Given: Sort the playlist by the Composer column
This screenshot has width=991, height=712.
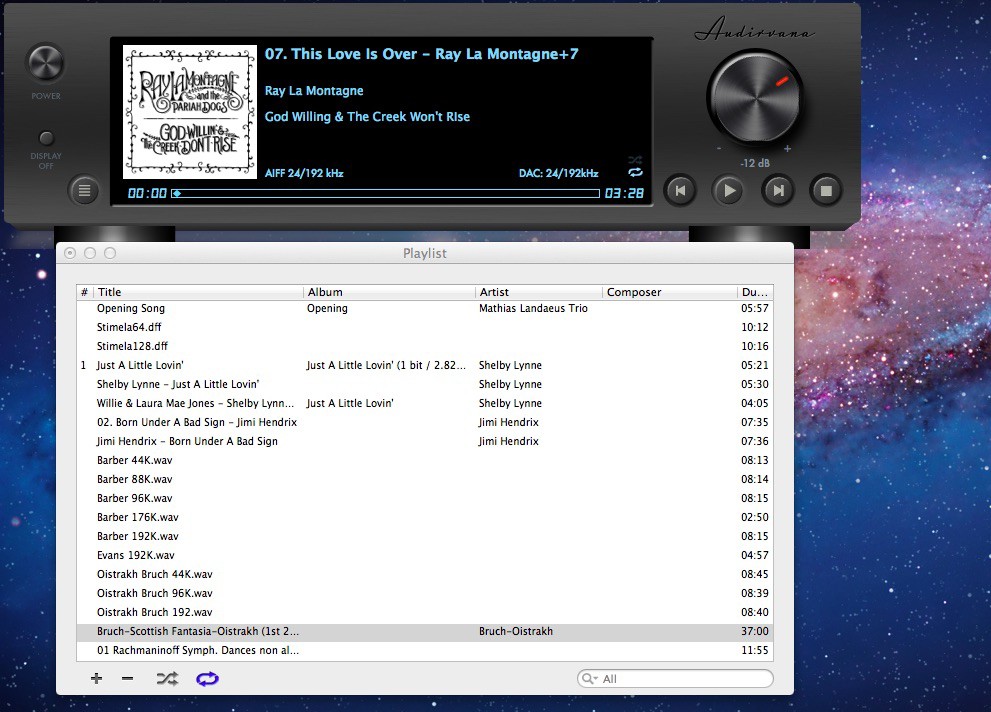Looking at the screenshot, I should coord(670,292).
